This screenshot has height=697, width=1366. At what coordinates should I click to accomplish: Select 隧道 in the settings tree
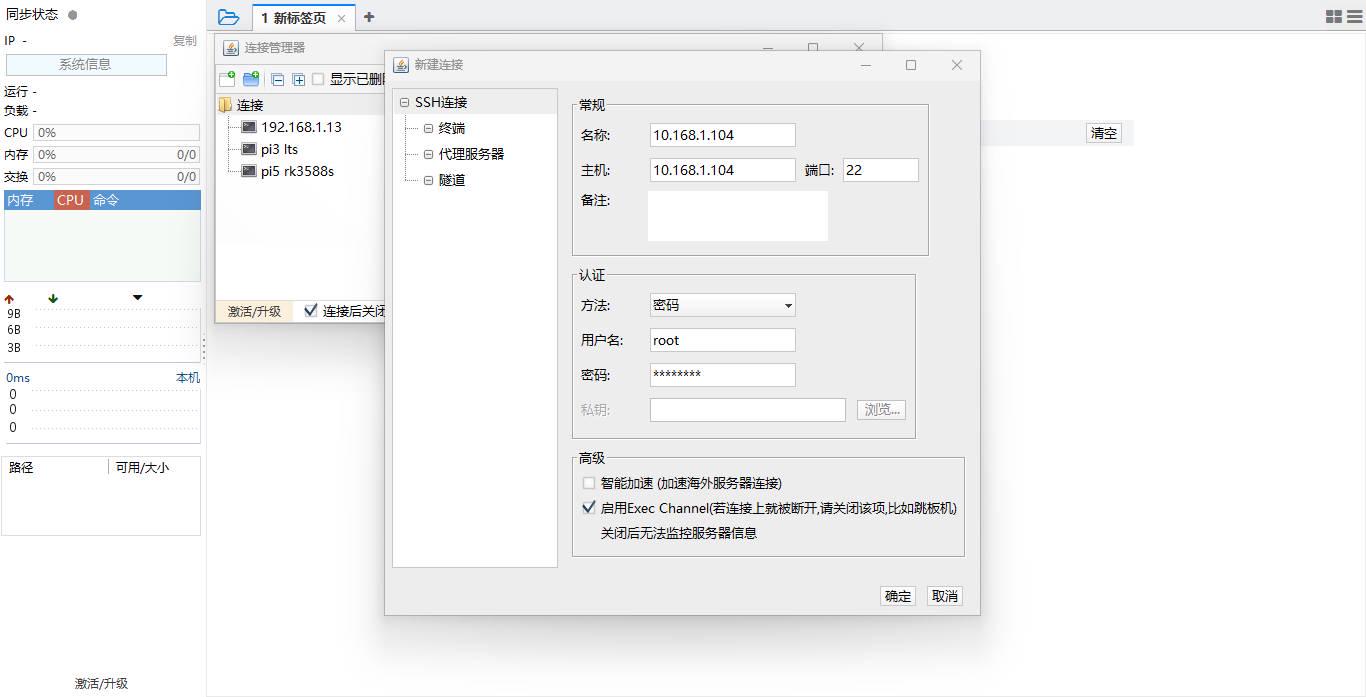coord(452,180)
